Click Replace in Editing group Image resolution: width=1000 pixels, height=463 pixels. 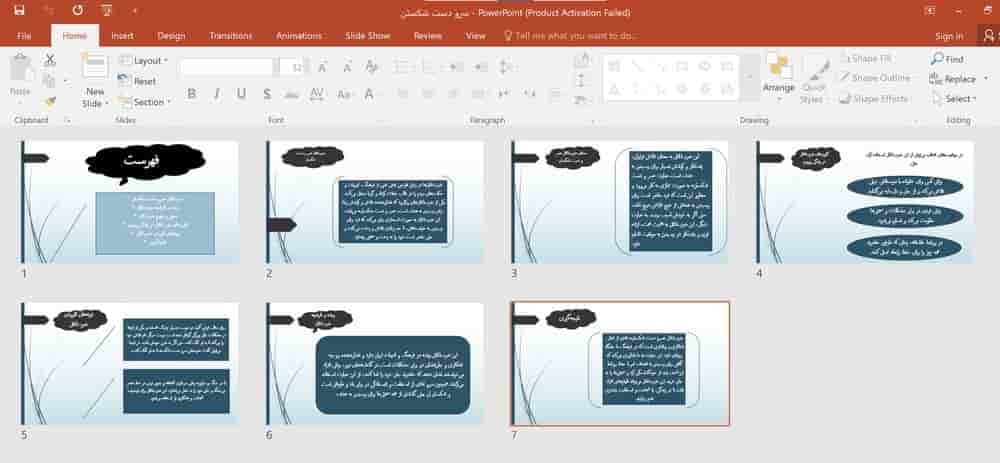pyautogui.click(x=953, y=79)
